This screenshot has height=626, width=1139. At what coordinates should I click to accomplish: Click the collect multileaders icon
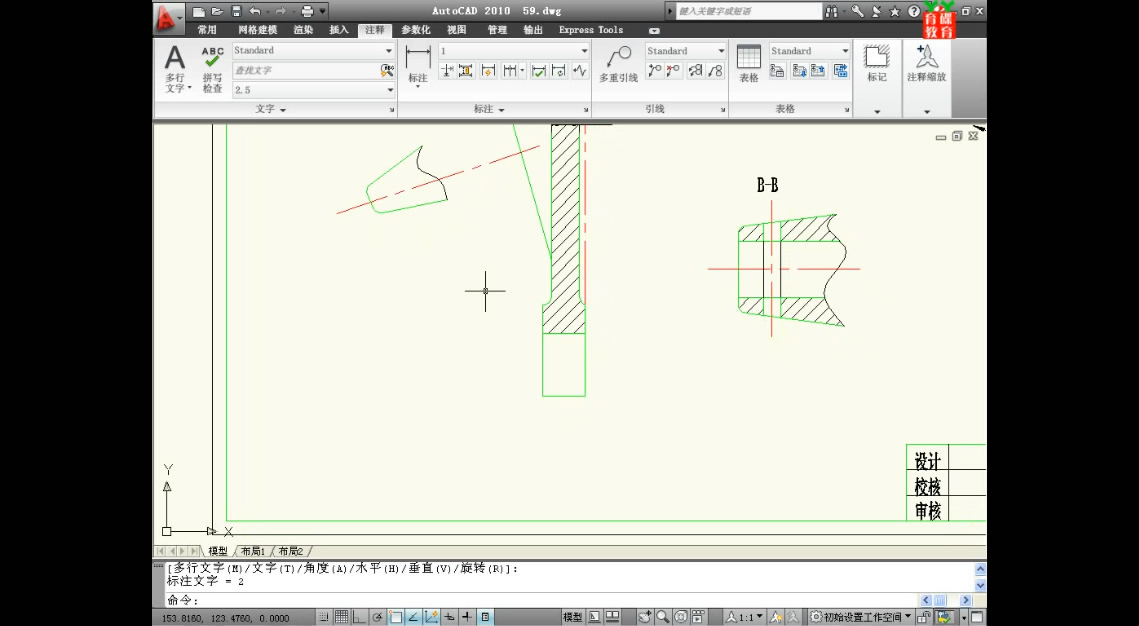[x=716, y=70]
